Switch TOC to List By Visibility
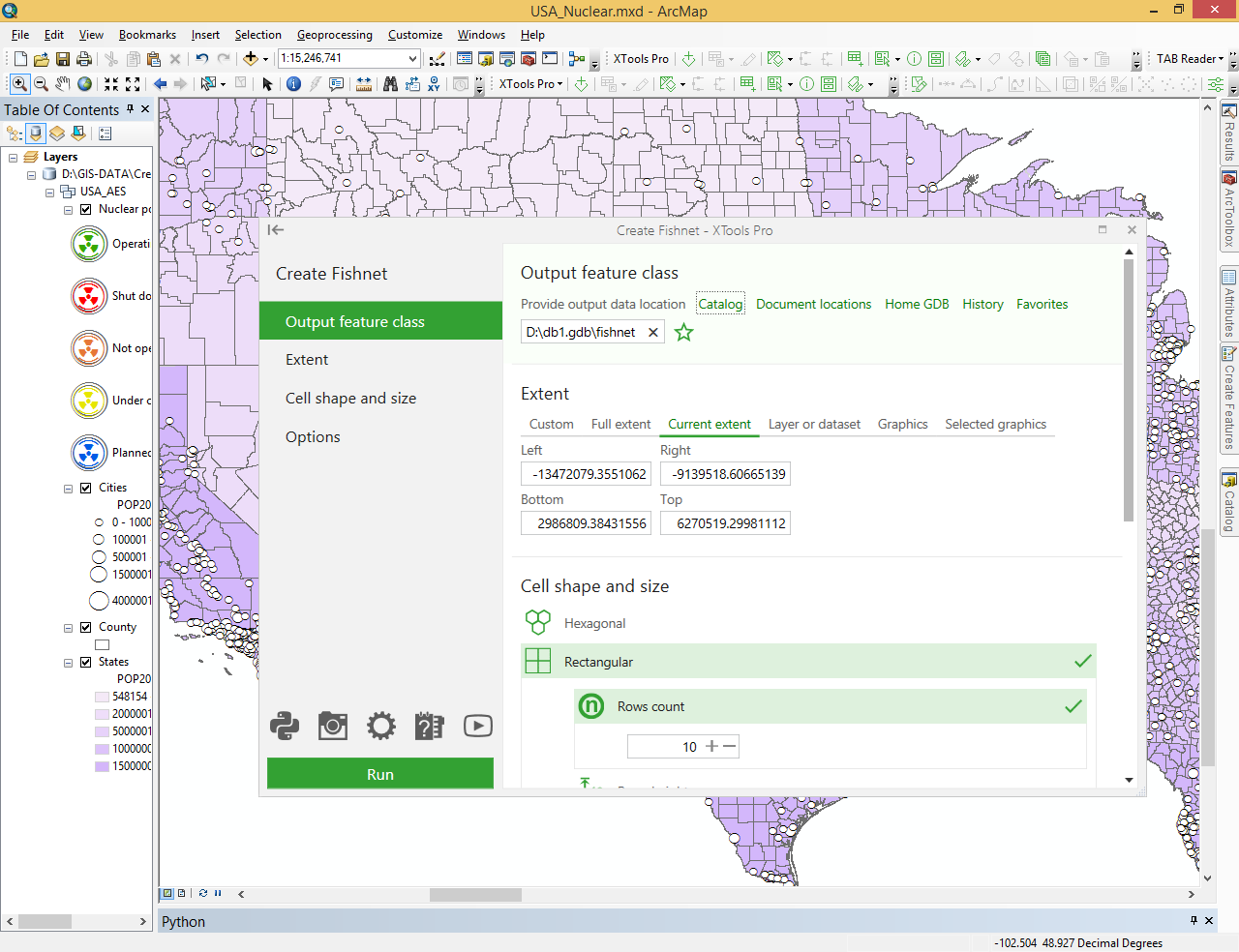1239x952 pixels. coord(57,134)
